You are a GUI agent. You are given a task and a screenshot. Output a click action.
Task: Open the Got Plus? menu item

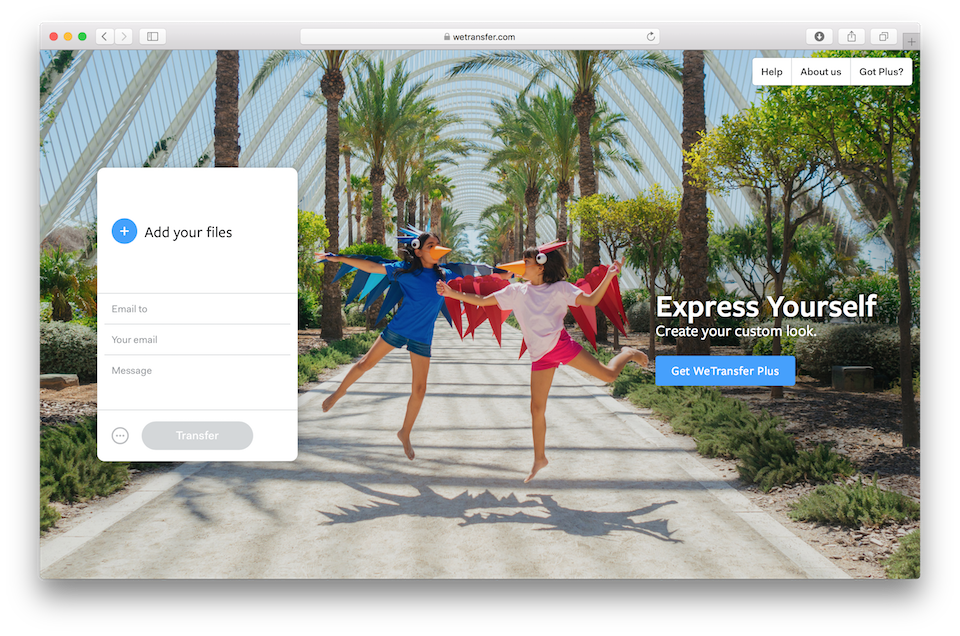pos(881,72)
